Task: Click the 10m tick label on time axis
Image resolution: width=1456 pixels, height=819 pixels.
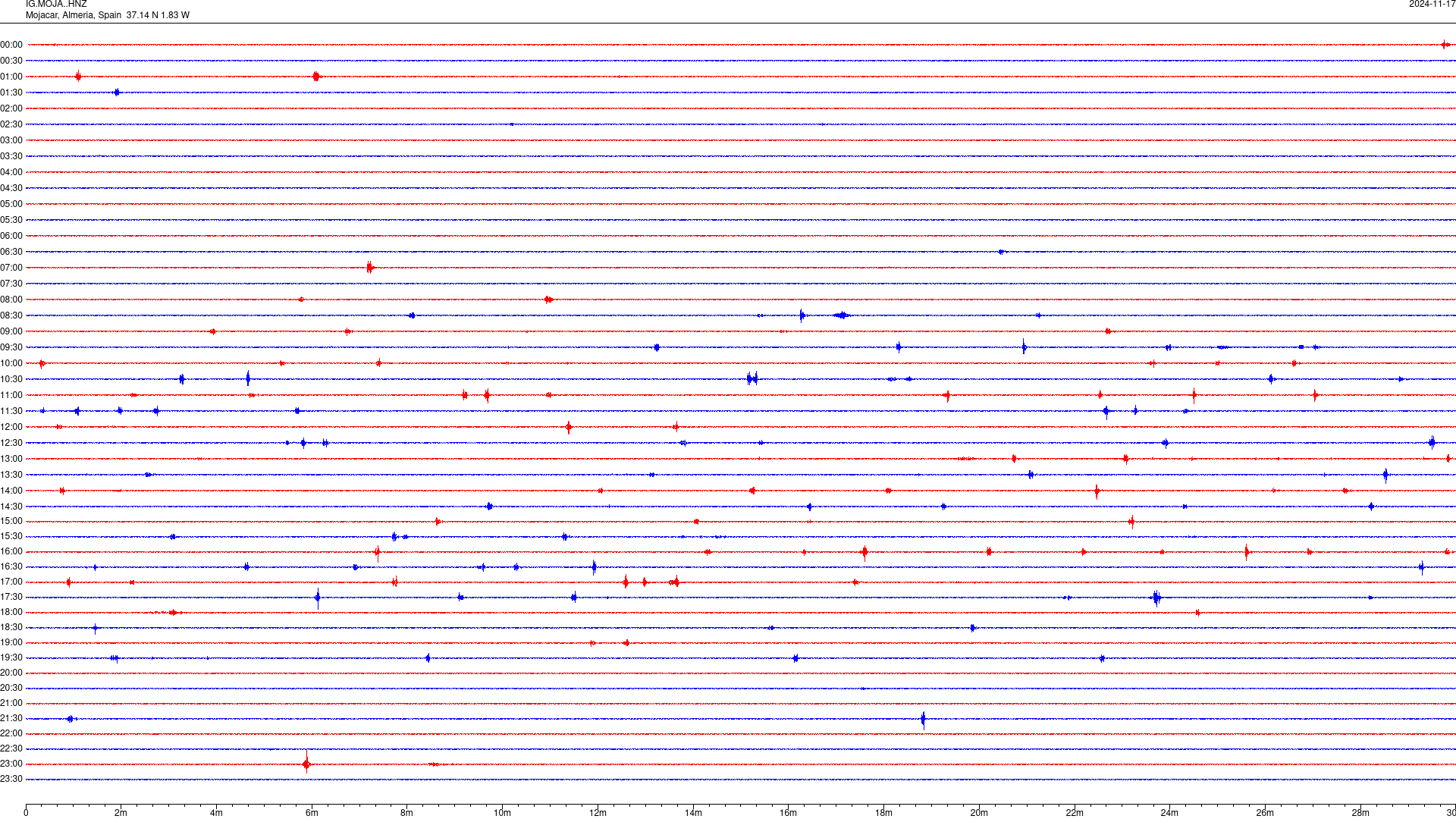Action: (x=502, y=813)
